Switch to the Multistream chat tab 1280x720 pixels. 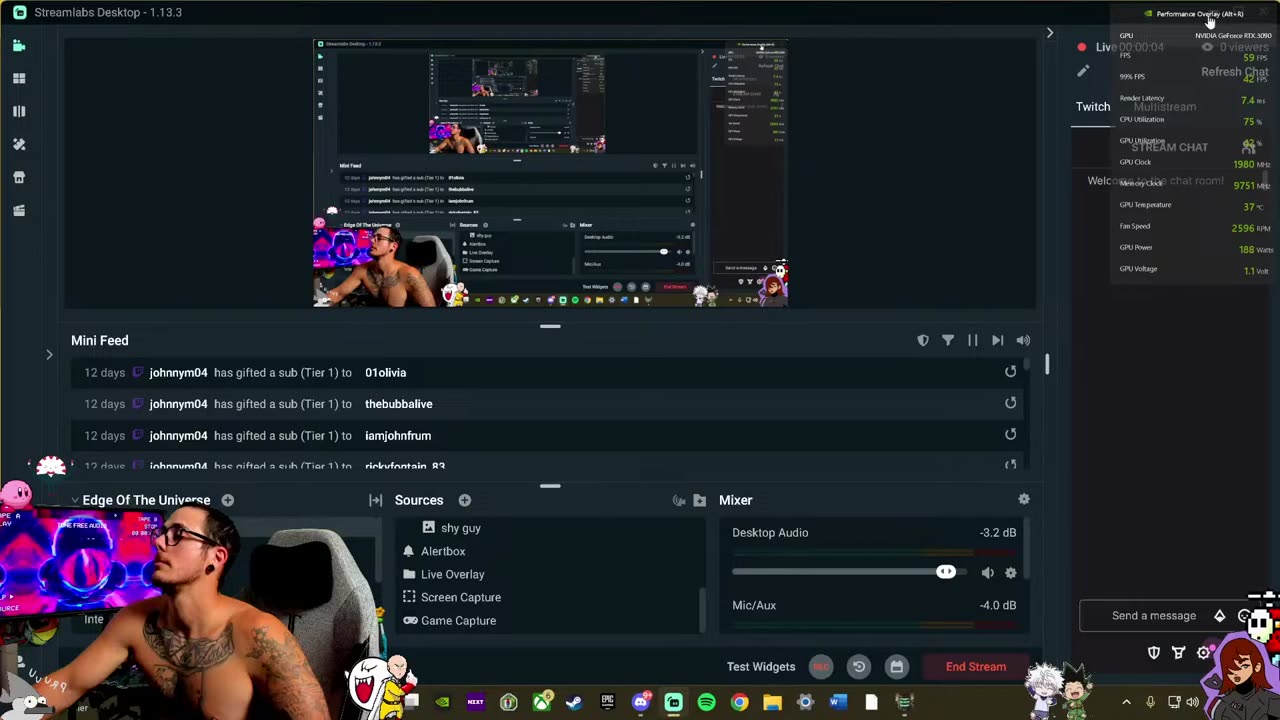pyautogui.click(x=1165, y=106)
